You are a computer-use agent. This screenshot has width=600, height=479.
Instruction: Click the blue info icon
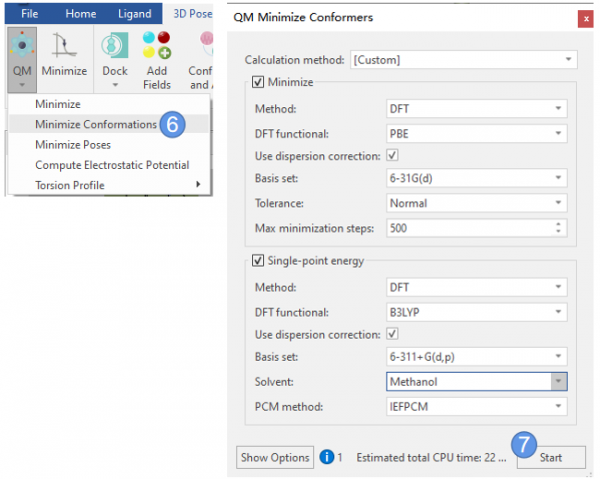[326, 457]
